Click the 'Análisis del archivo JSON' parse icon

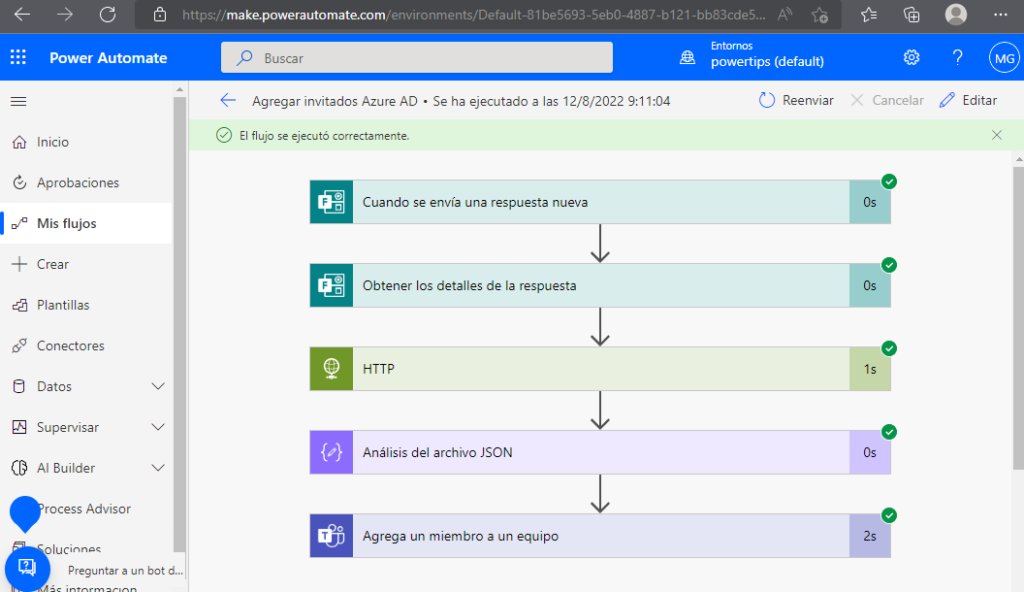pos(330,452)
